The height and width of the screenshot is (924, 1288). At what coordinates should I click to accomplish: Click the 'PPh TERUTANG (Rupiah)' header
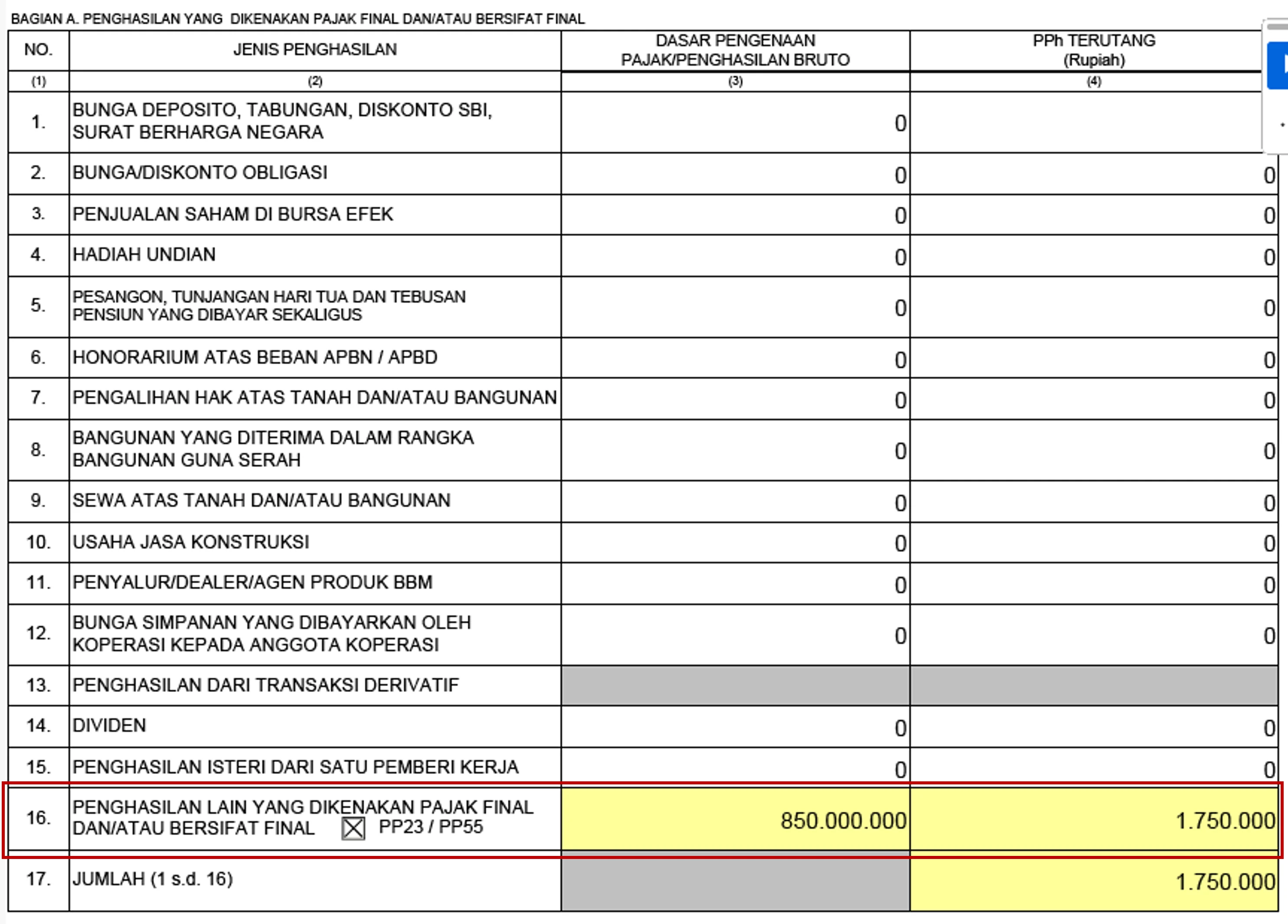[1094, 50]
